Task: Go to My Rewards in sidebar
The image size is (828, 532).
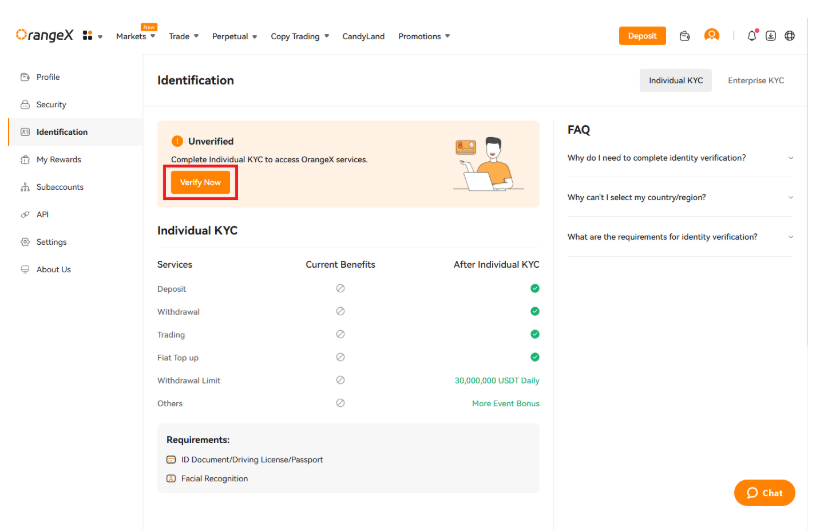Action: tap(58, 160)
